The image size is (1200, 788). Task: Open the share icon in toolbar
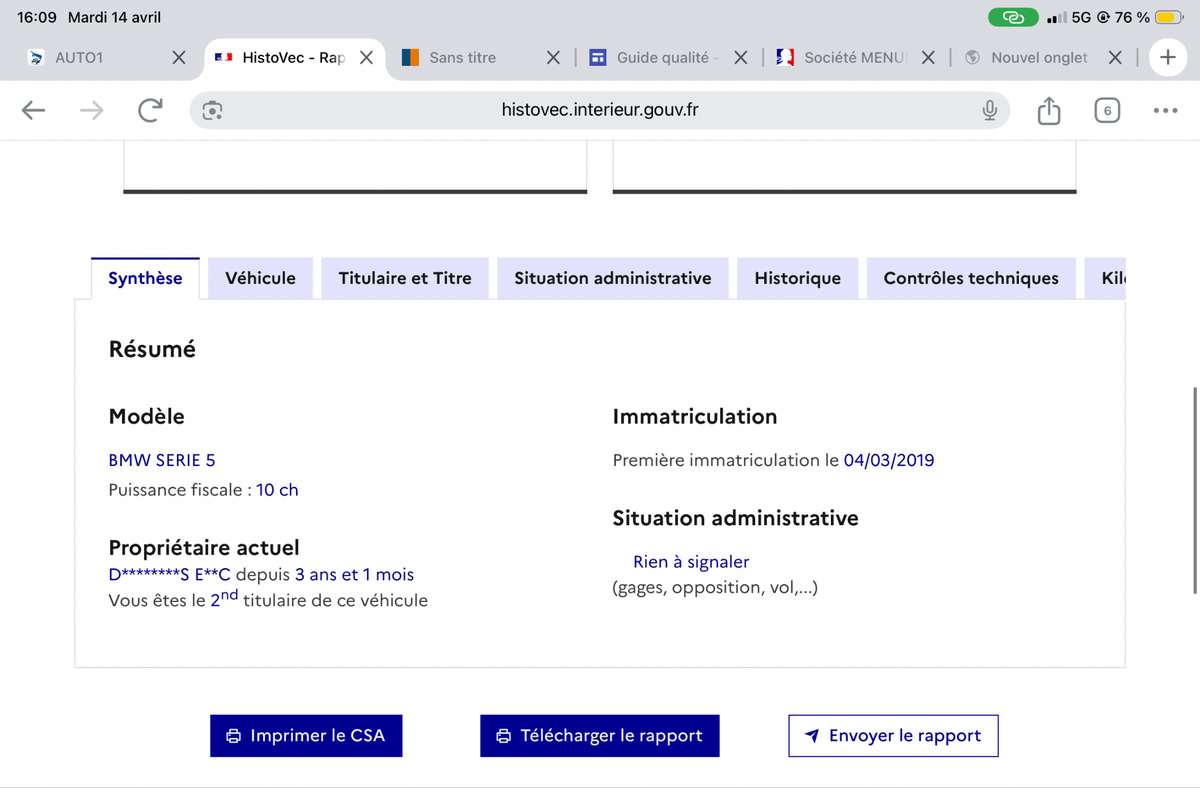click(1048, 110)
